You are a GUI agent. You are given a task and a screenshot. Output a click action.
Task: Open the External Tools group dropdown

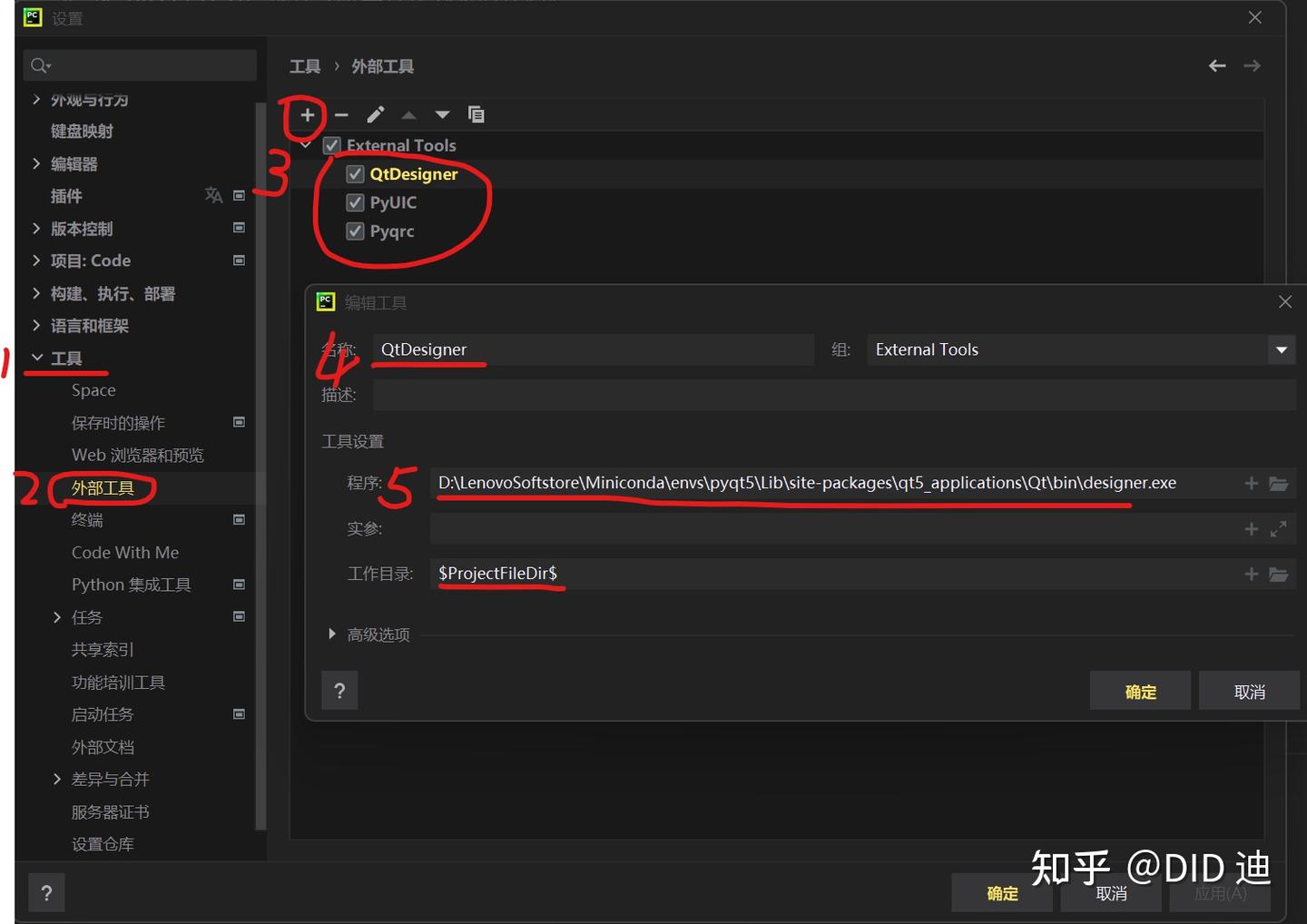(1281, 349)
